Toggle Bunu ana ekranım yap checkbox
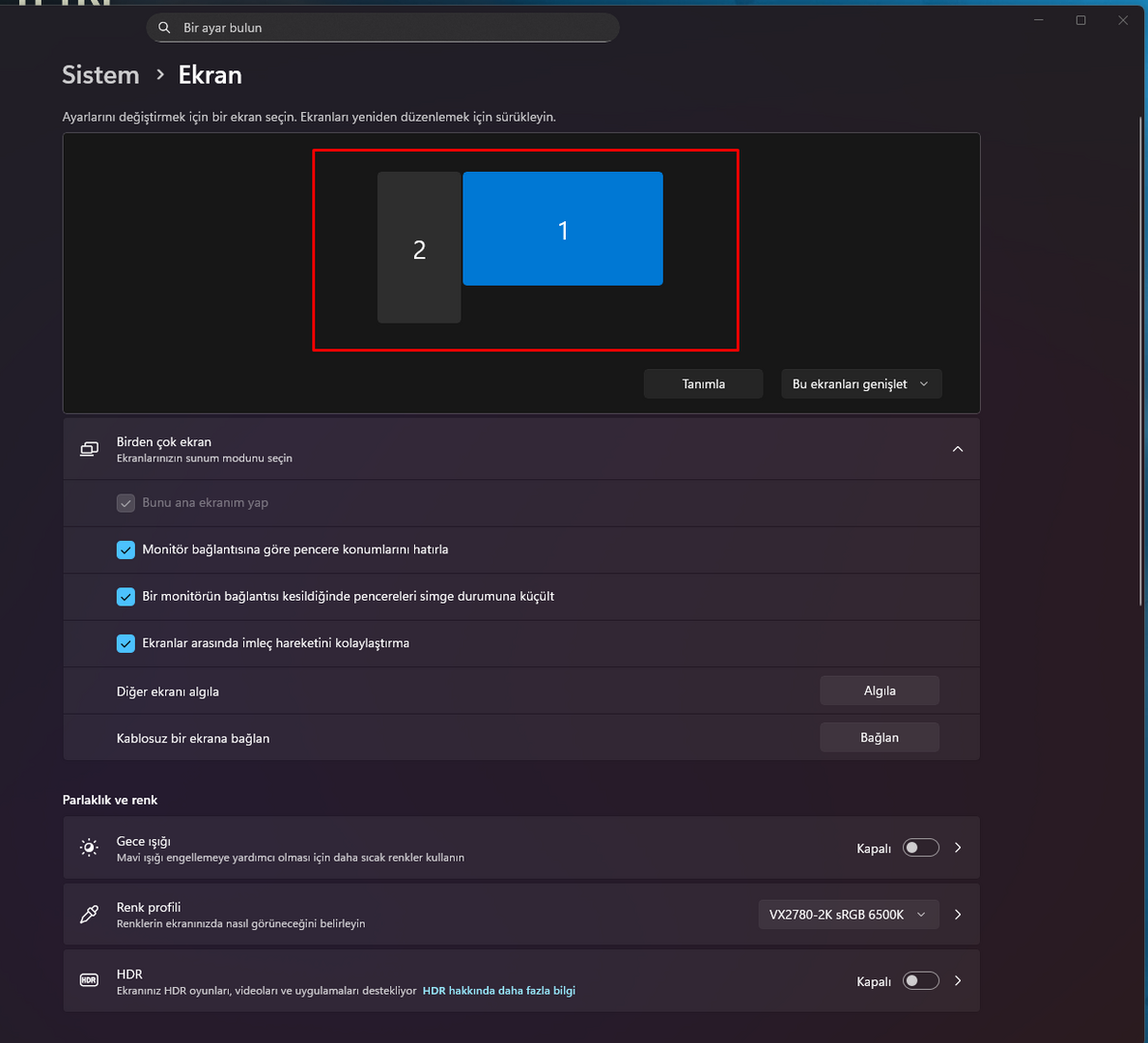The height and width of the screenshot is (1043, 1148). (x=126, y=503)
